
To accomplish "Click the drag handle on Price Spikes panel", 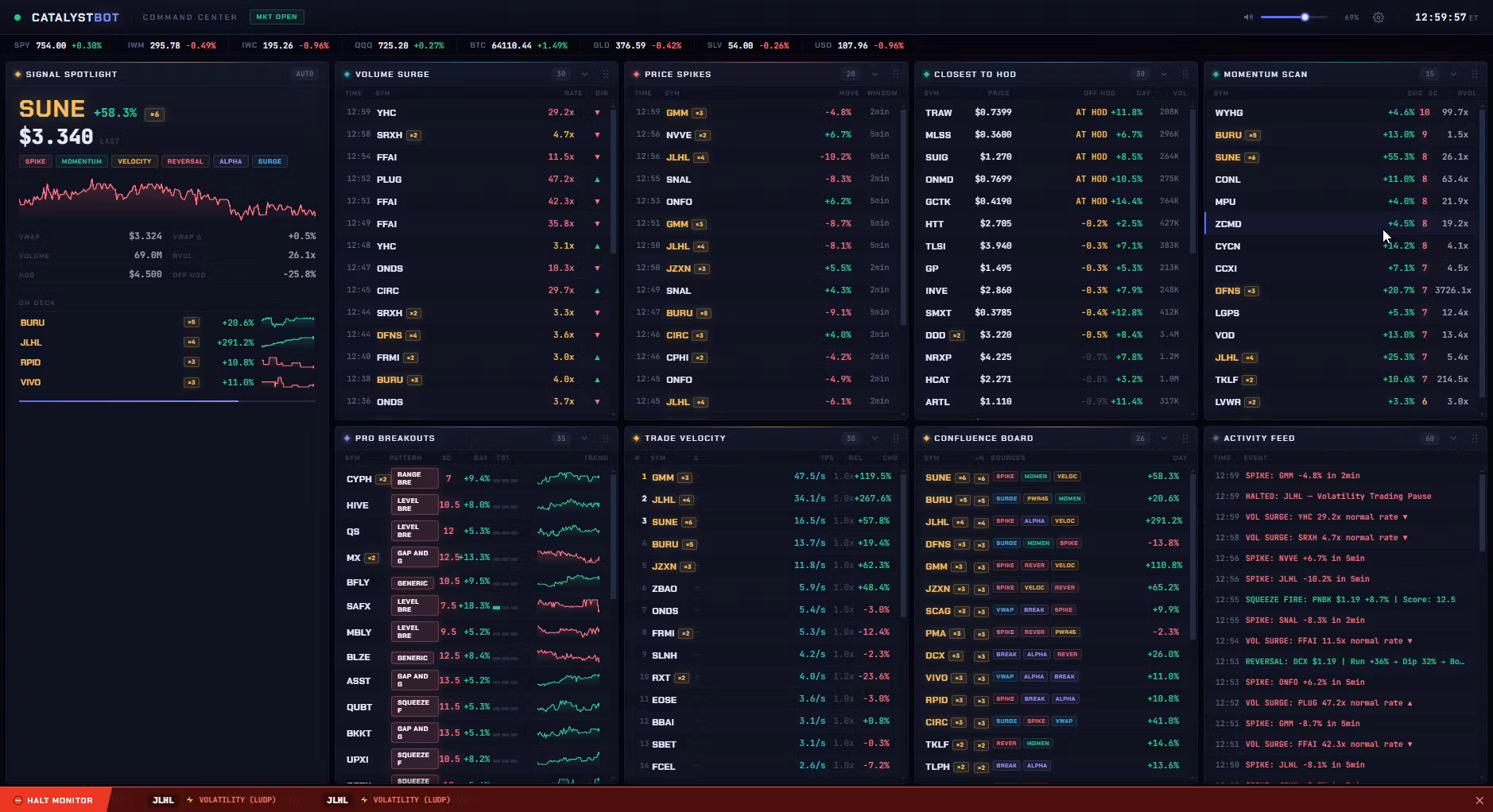I will pos(896,74).
